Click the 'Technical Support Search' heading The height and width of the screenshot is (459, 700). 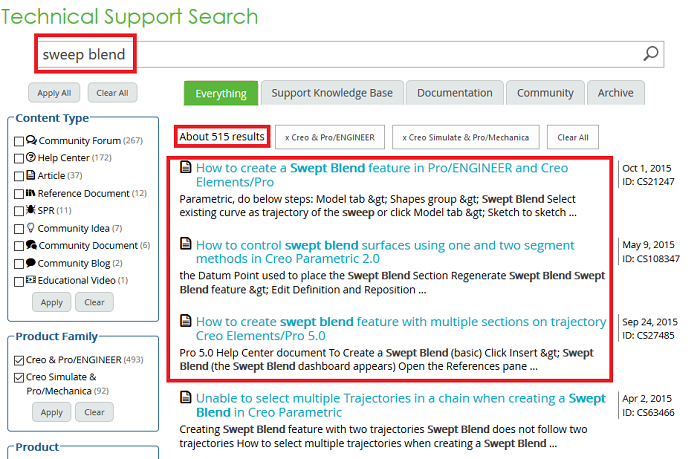tap(130, 17)
